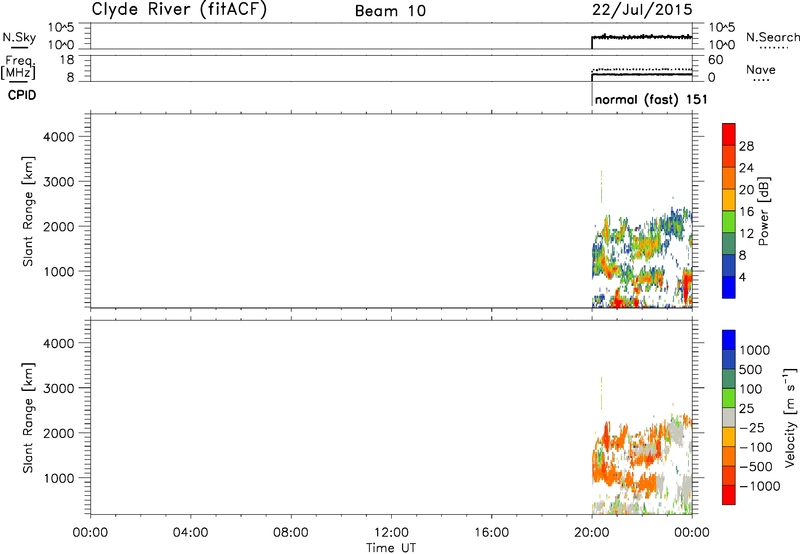800x554 pixels.
Task: Click the gray band of the velocity colorbar
Action: click(729, 417)
